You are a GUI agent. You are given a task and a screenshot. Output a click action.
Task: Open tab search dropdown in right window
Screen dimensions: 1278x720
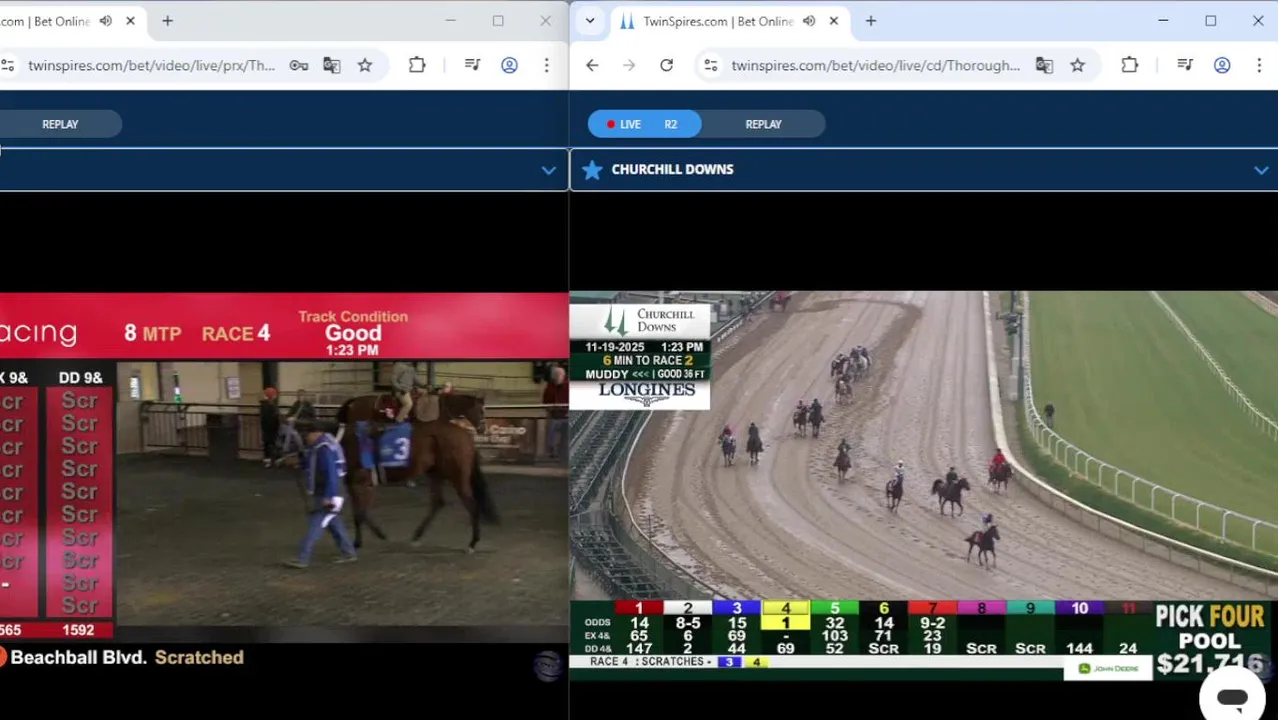[x=590, y=21]
